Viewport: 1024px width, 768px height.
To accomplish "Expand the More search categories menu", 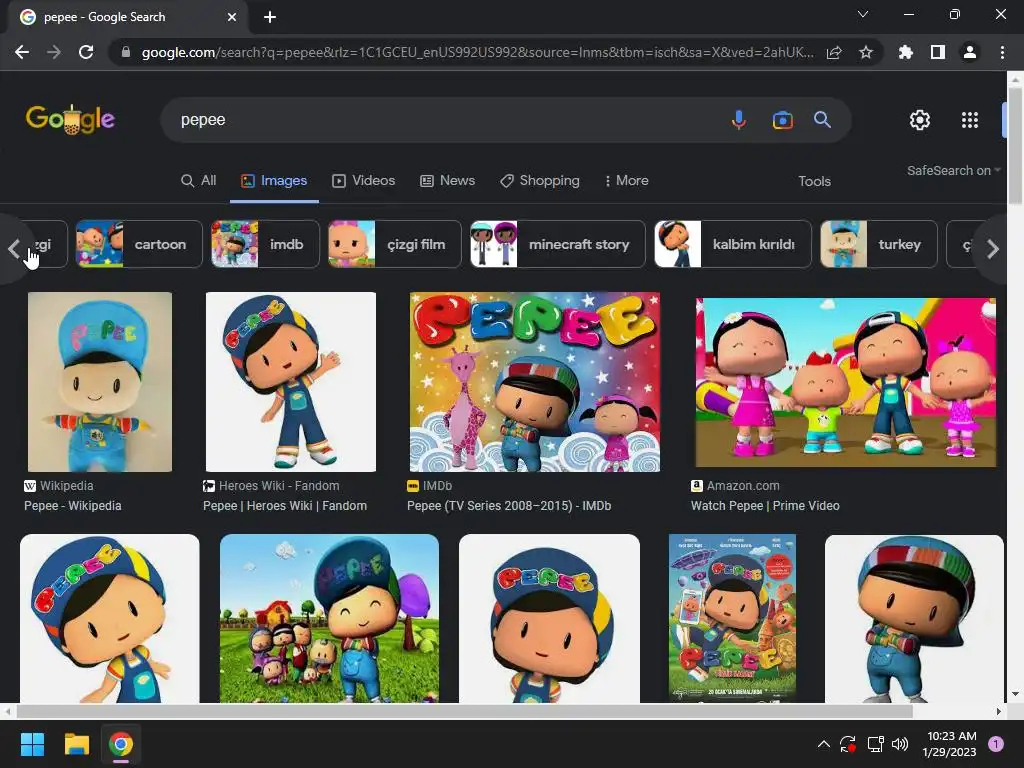I will click(x=626, y=181).
